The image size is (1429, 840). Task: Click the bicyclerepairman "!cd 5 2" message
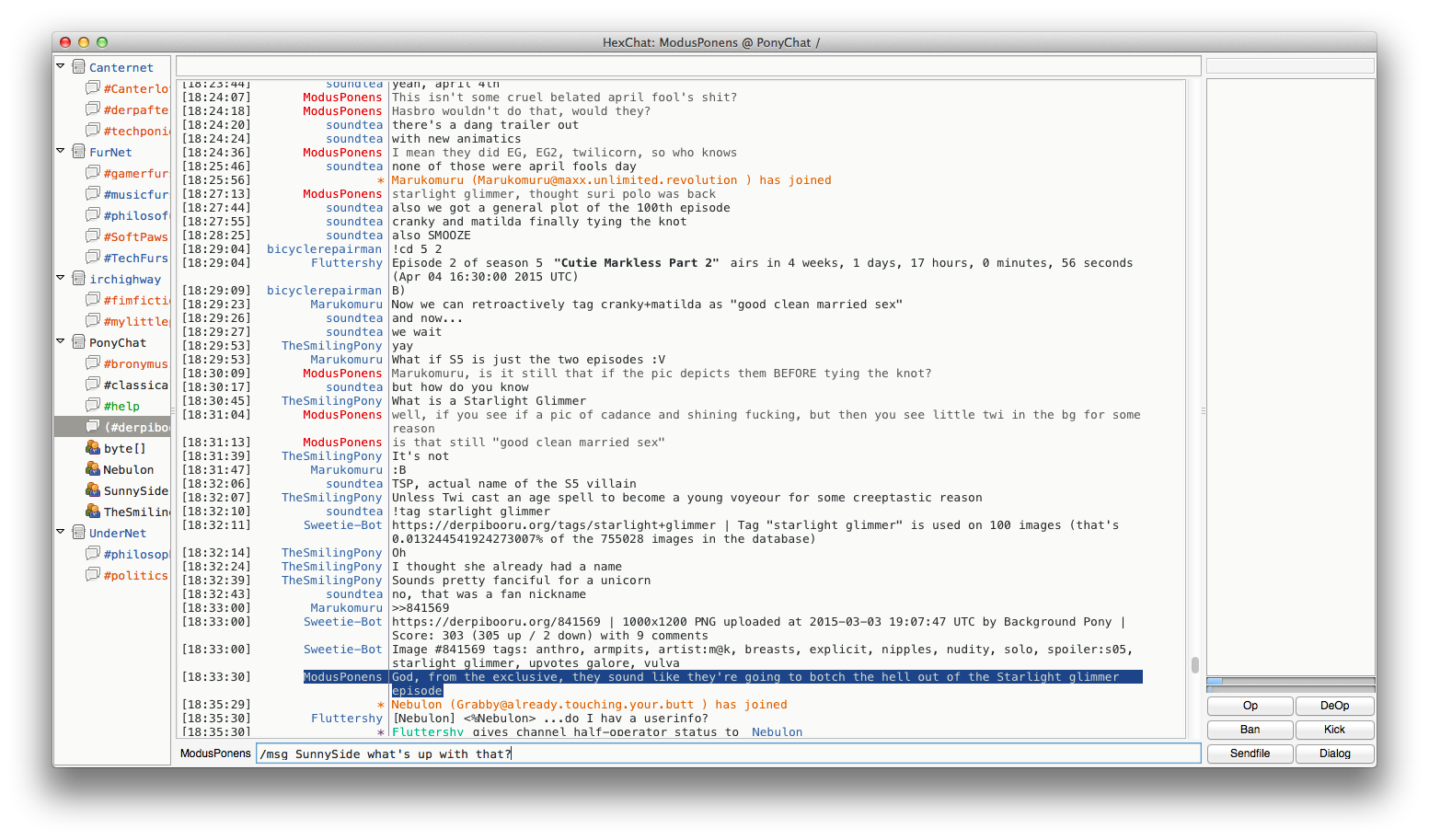click(417, 249)
